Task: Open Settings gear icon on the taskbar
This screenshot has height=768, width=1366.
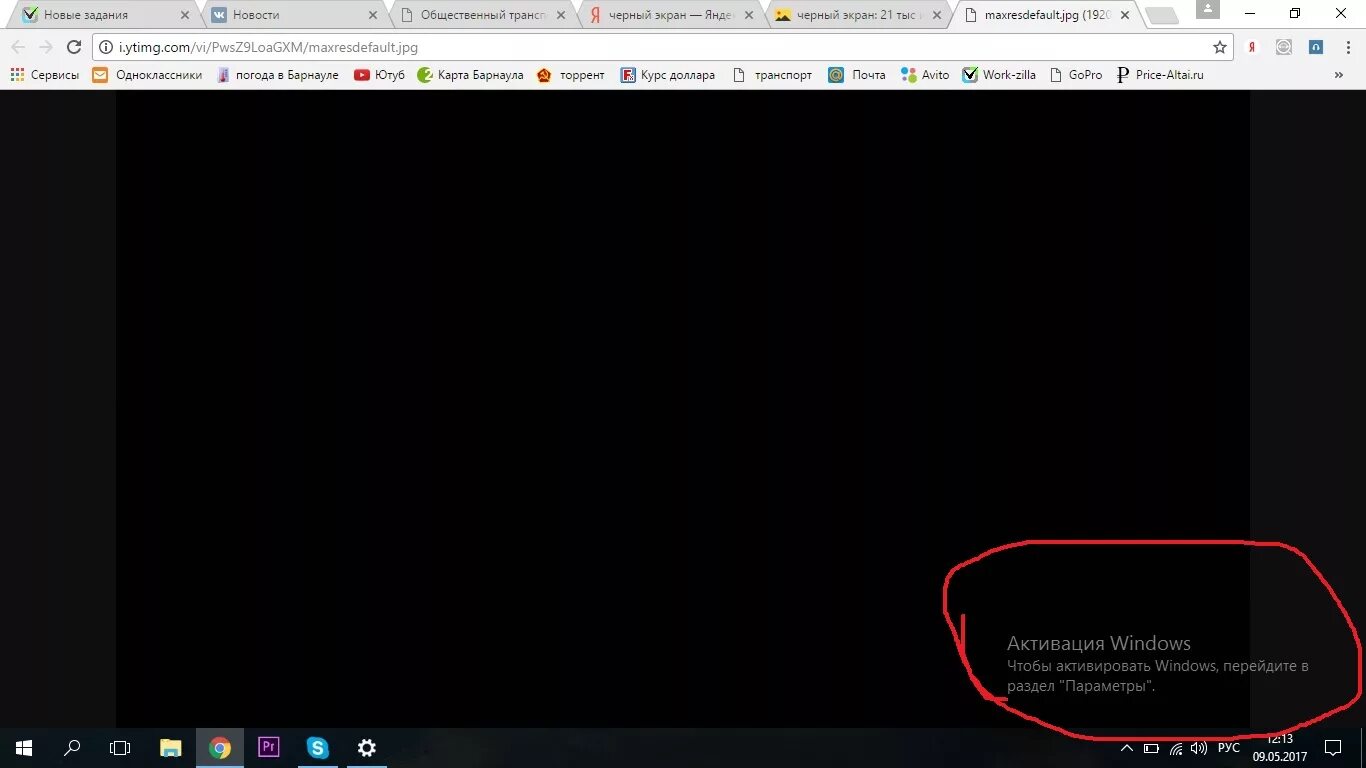Action: click(366, 748)
